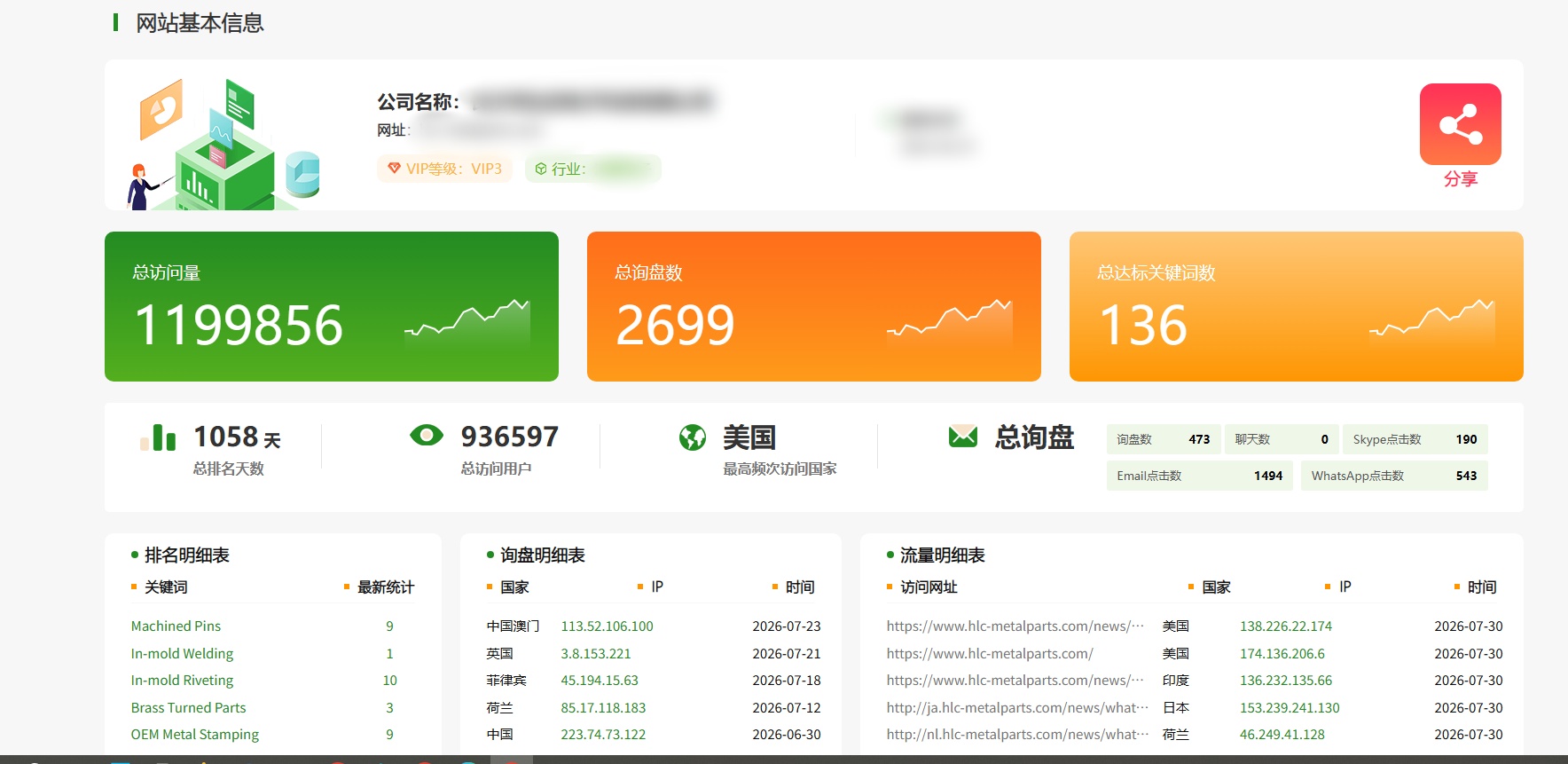Click the 聊天数 0 stat box
The image size is (1568, 764).
pos(1282,439)
